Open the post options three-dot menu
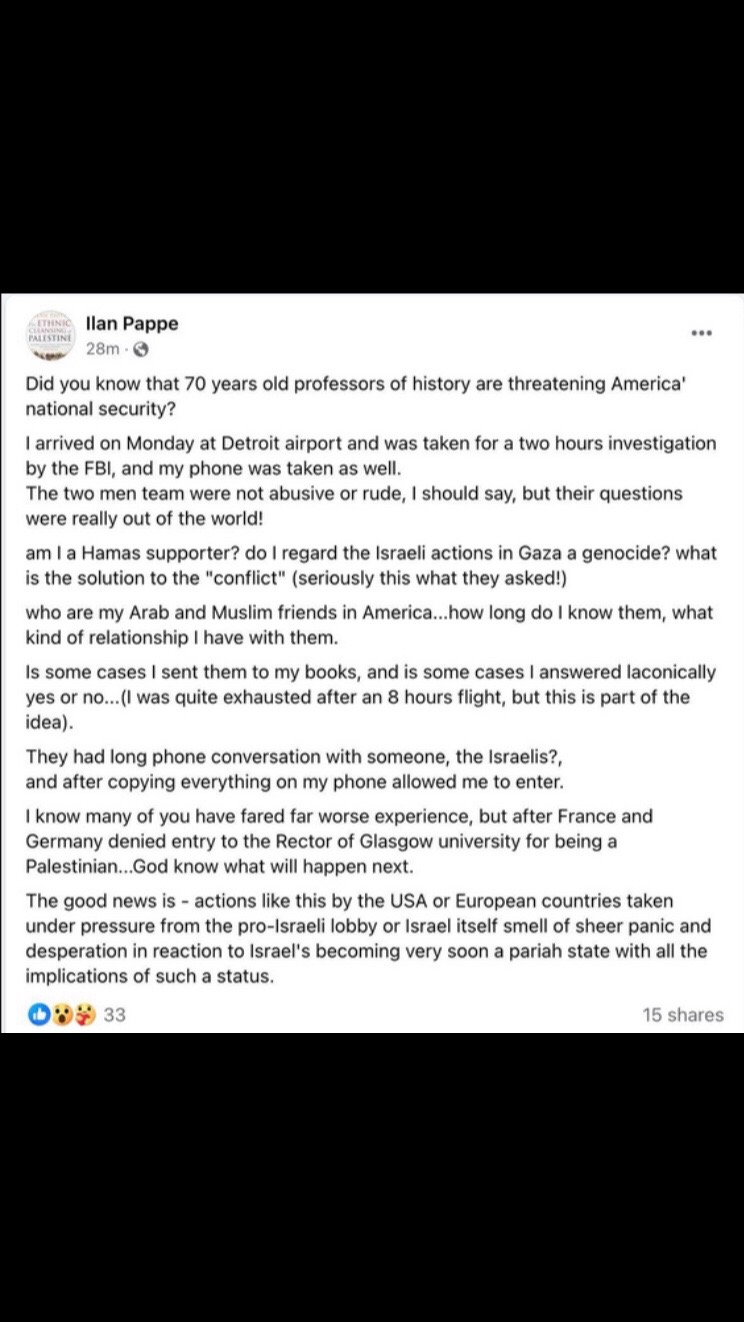Image resolution: width=744 pixels, height=1322 pixels. (x=701, y=333)
